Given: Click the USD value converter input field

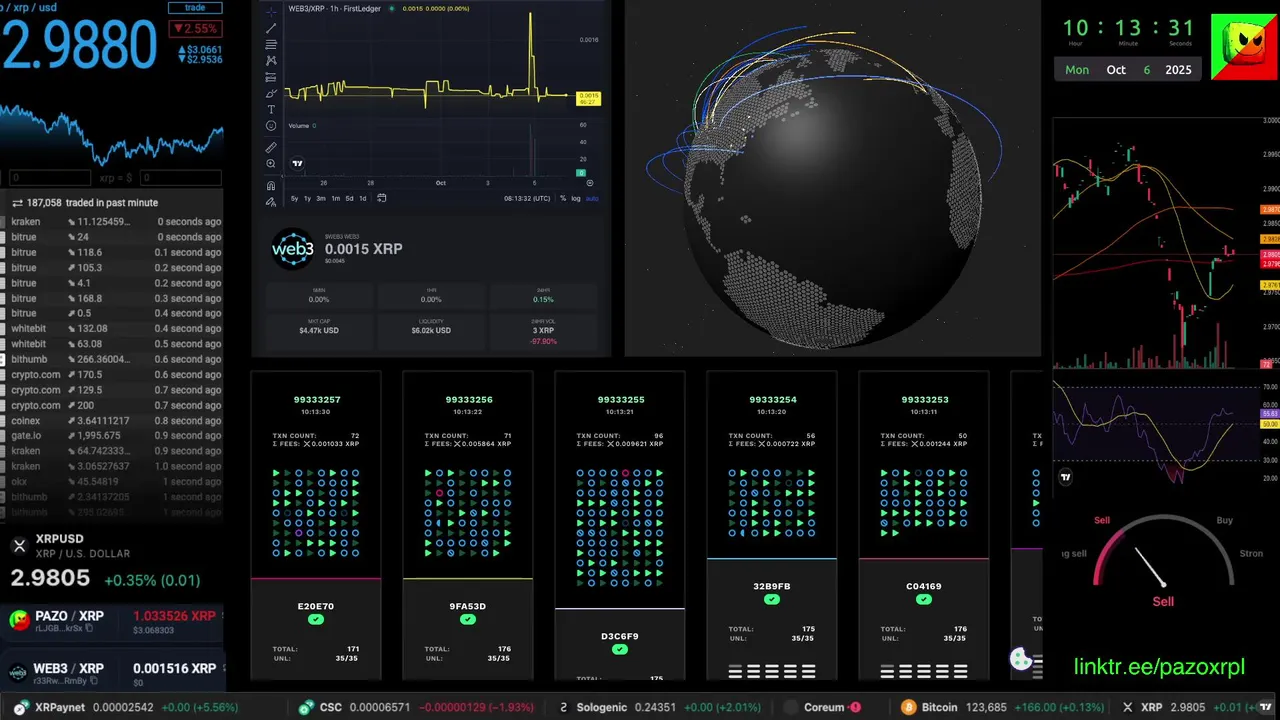Looking at the screenshot, I should [181, 178].
